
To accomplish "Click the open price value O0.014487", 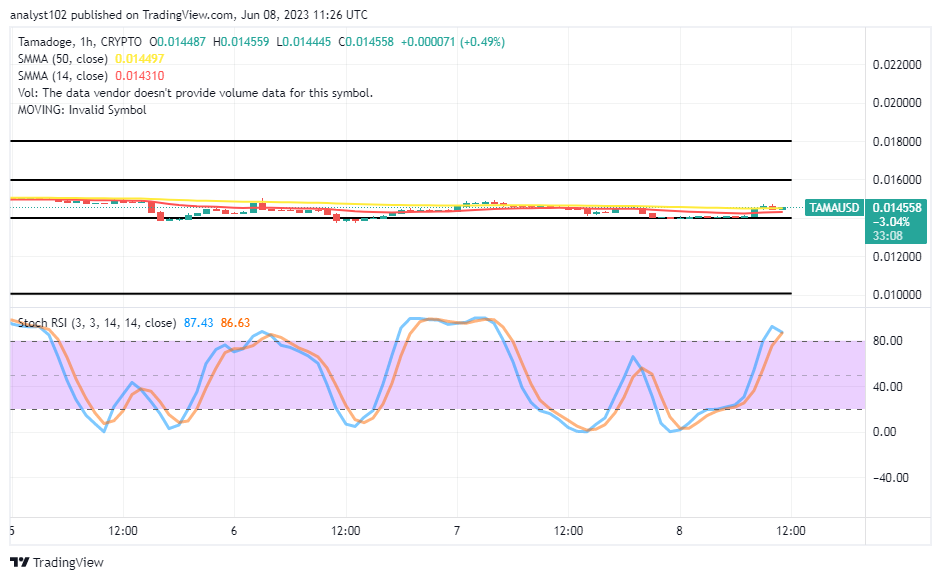I will pos(178,42).
